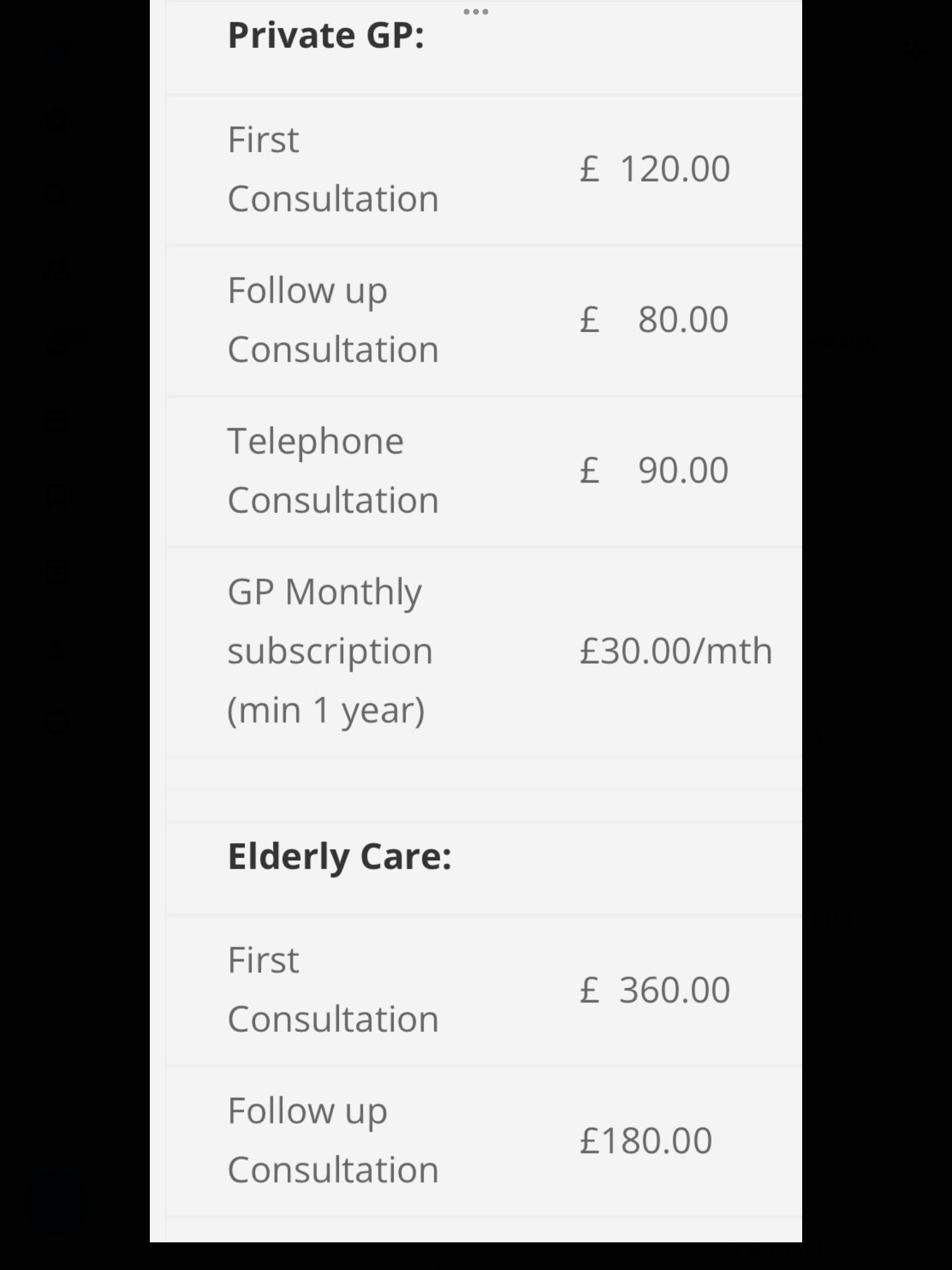Select the £ 360.00 elderly consultation price
The width and height of the screenshot is (952, 1270).
(655, 990)
